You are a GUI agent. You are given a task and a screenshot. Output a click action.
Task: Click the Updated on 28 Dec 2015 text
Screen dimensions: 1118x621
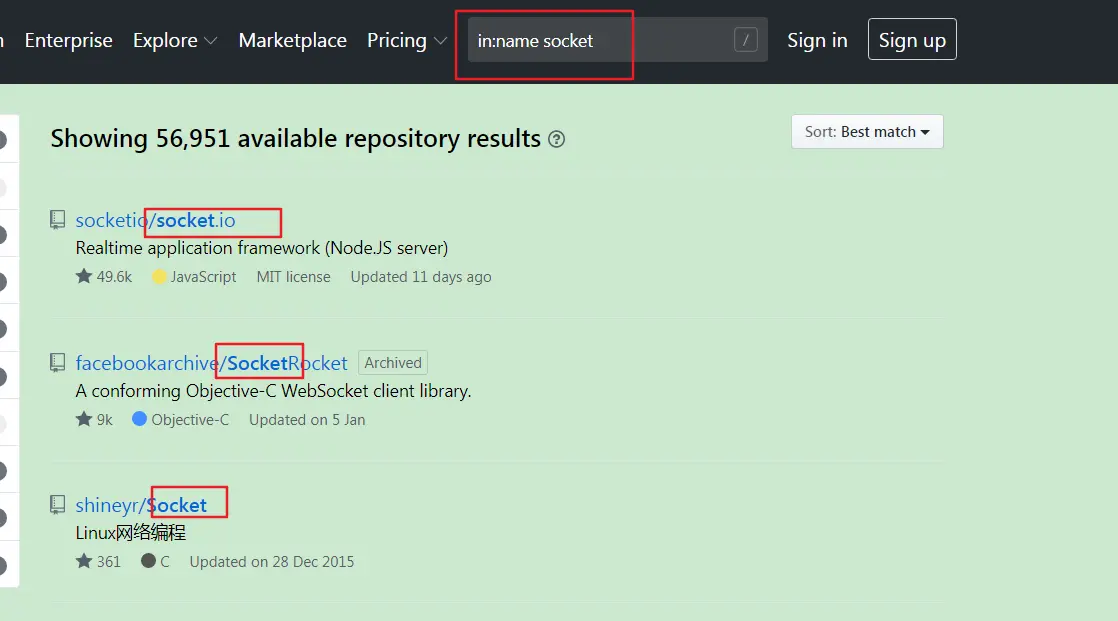(272, 562)
